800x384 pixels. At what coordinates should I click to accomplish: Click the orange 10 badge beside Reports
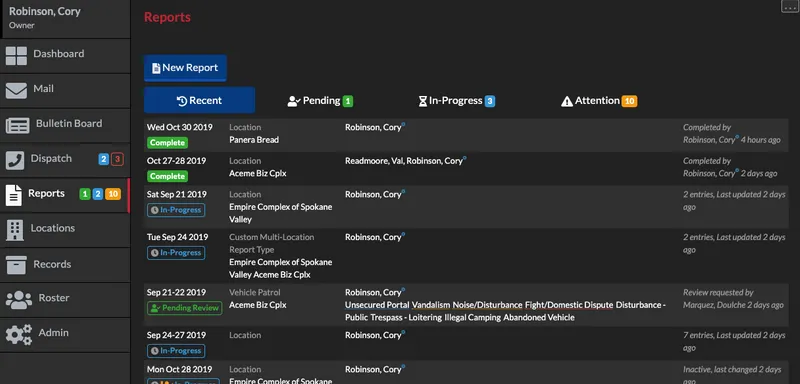pyautogui.click(x=113, y=194)
